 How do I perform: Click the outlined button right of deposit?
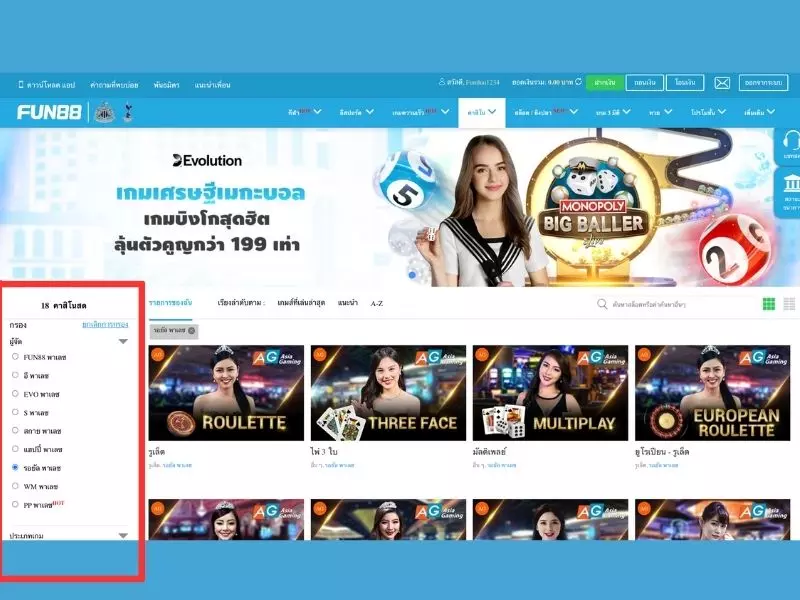tap(645, 82)
